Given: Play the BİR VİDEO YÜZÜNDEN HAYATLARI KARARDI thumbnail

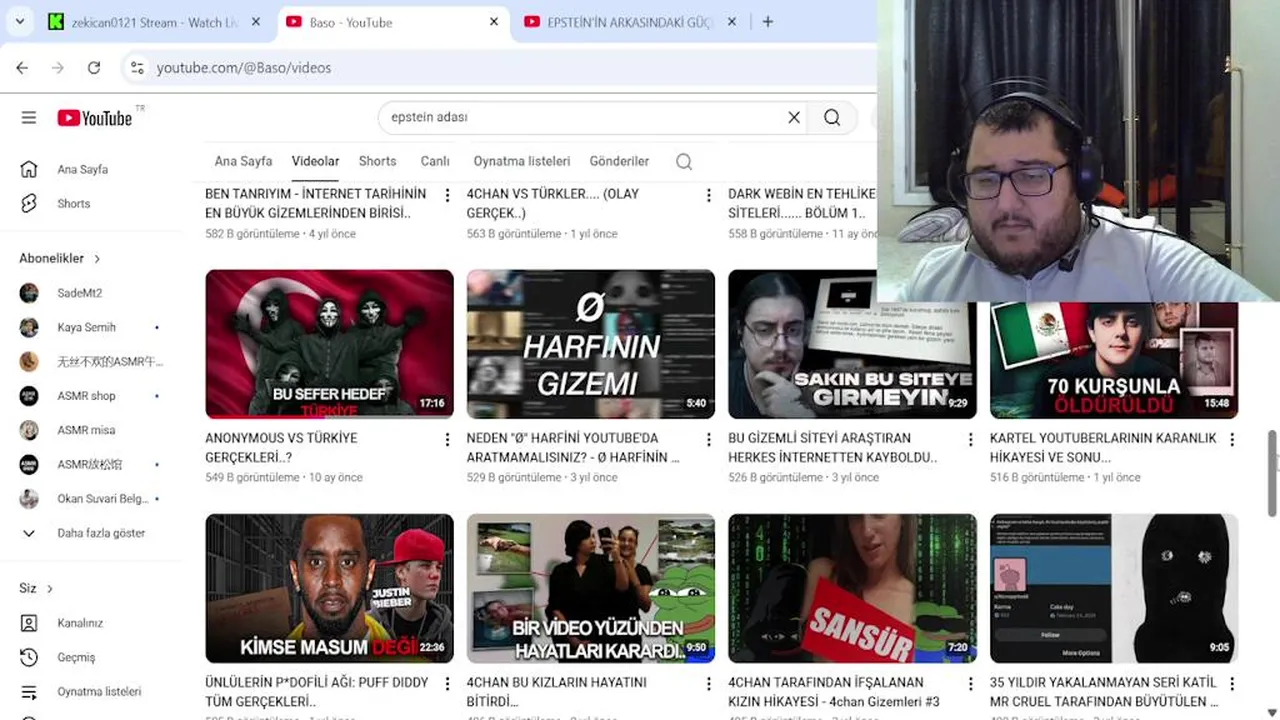Looking at the screenshot, I should tap(591, 588).
